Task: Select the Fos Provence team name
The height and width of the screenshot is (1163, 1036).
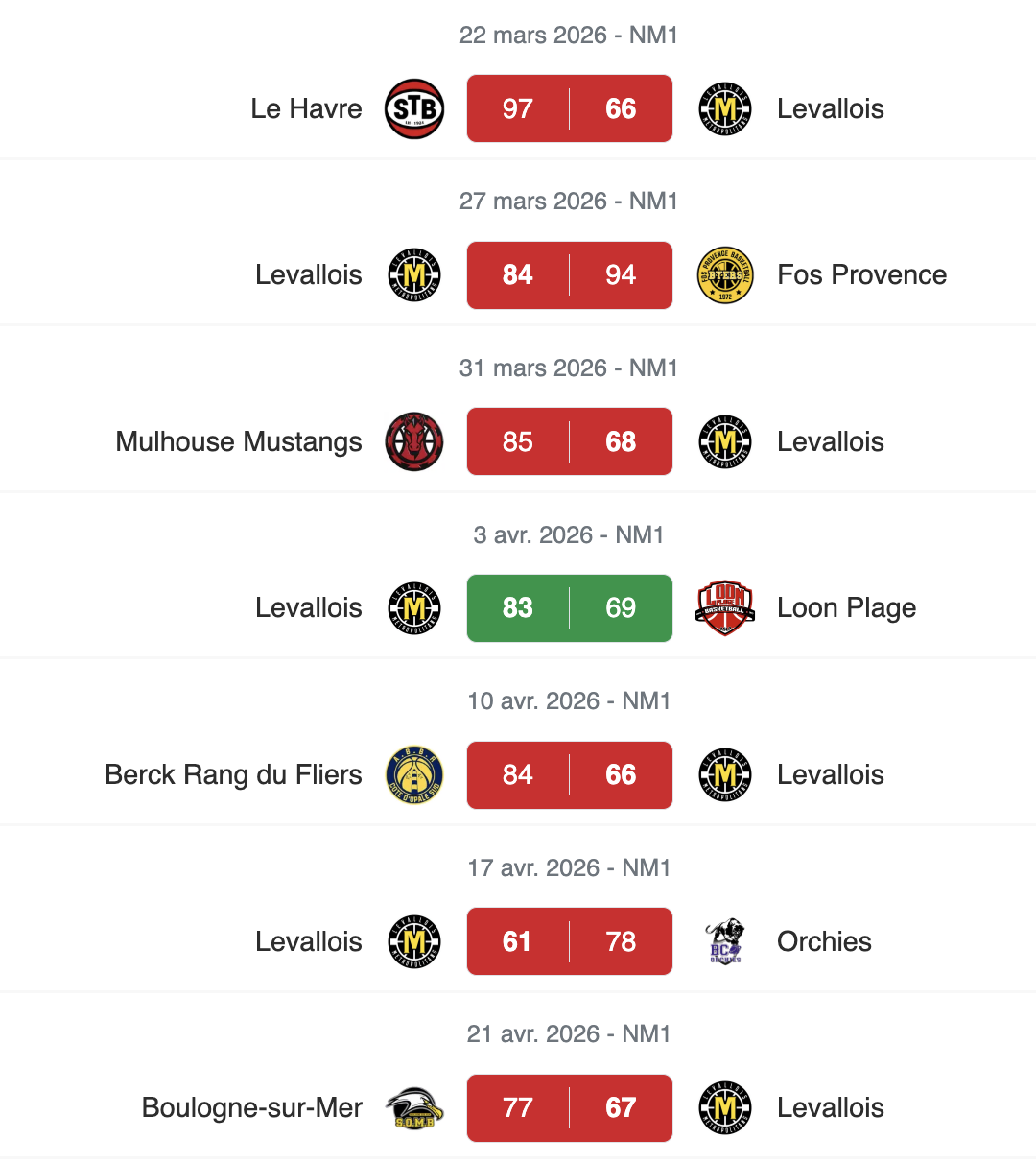Action: point(861,275)
